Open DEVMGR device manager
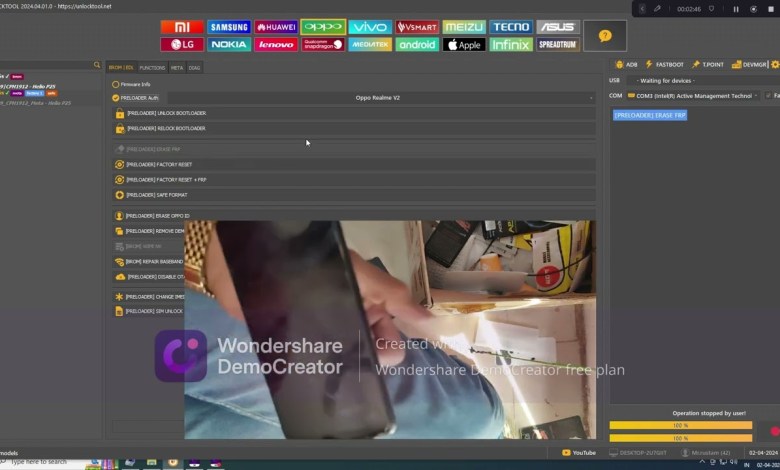 [x=749, y=65]
